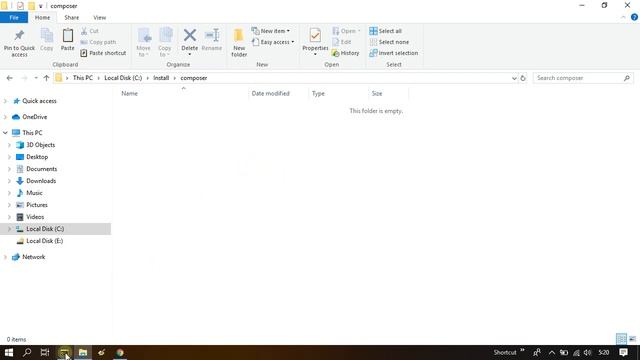
Task: Click Paste shortcut
Action: 103,53
